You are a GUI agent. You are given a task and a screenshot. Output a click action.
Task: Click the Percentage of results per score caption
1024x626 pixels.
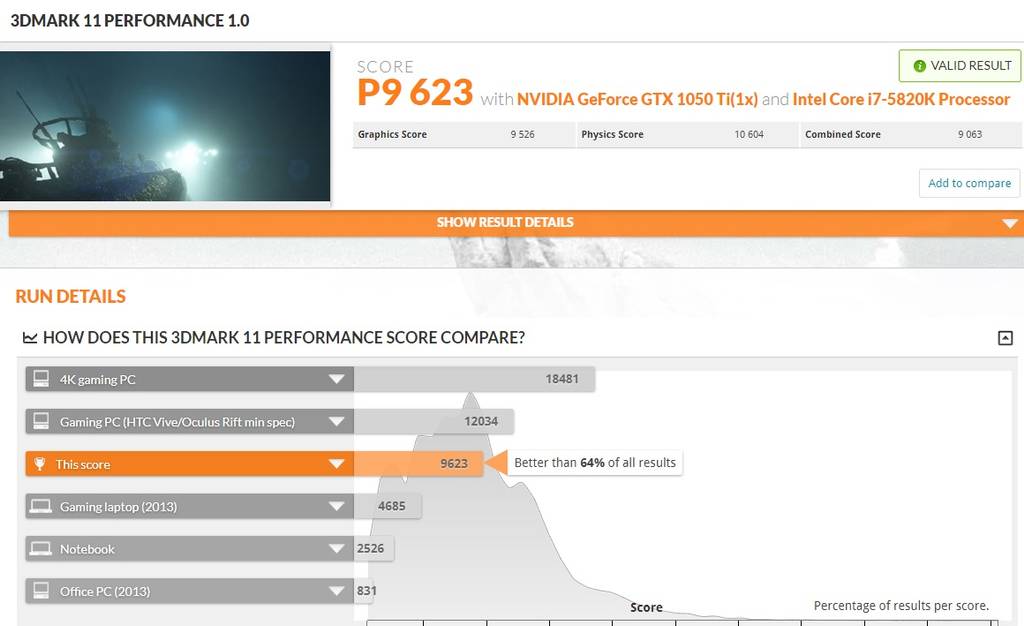[x=901, y=606]
